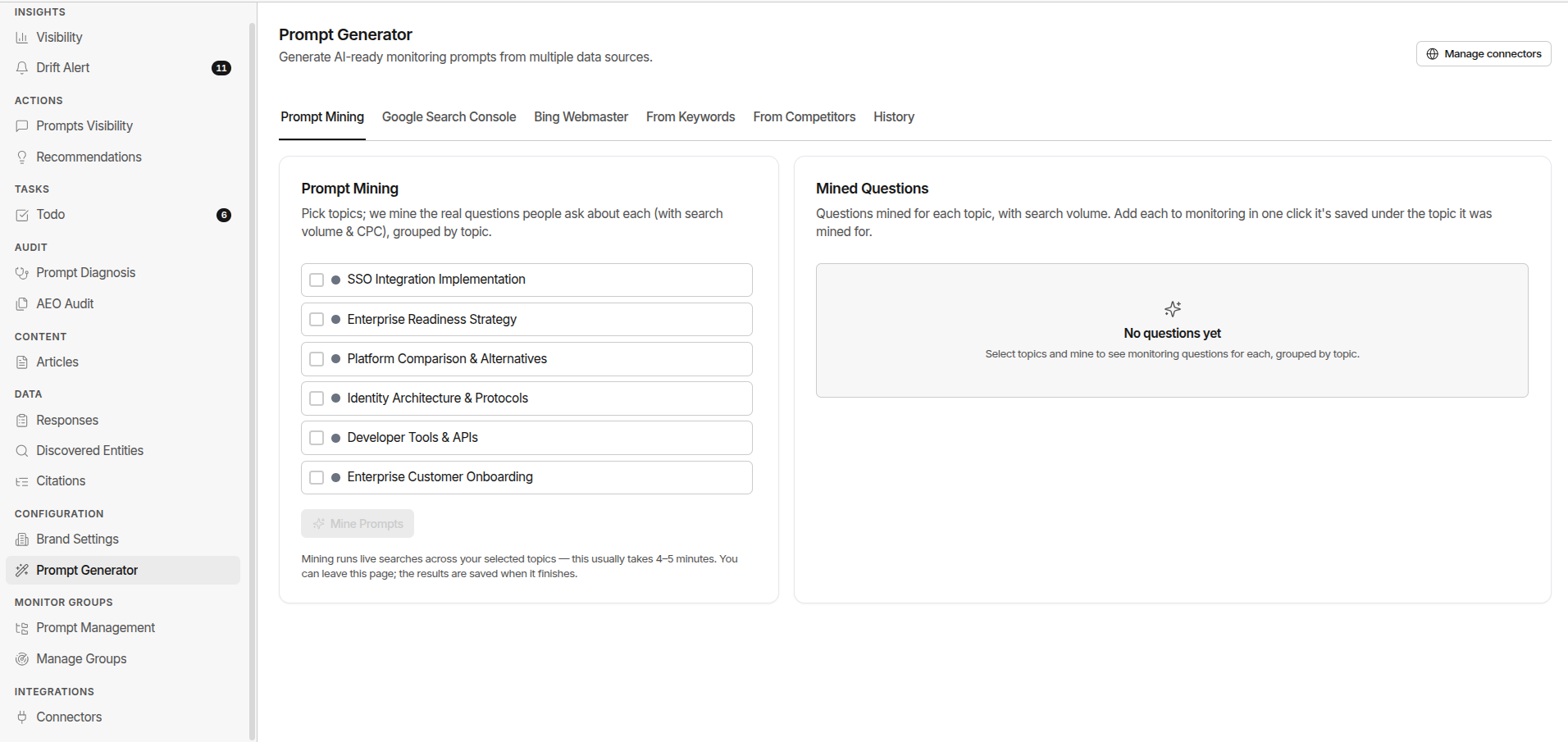The height and width of the screenshot is (742, 1568).
Task: Click the Prompt Management tree icon
Action: click(x=22, y=628)
